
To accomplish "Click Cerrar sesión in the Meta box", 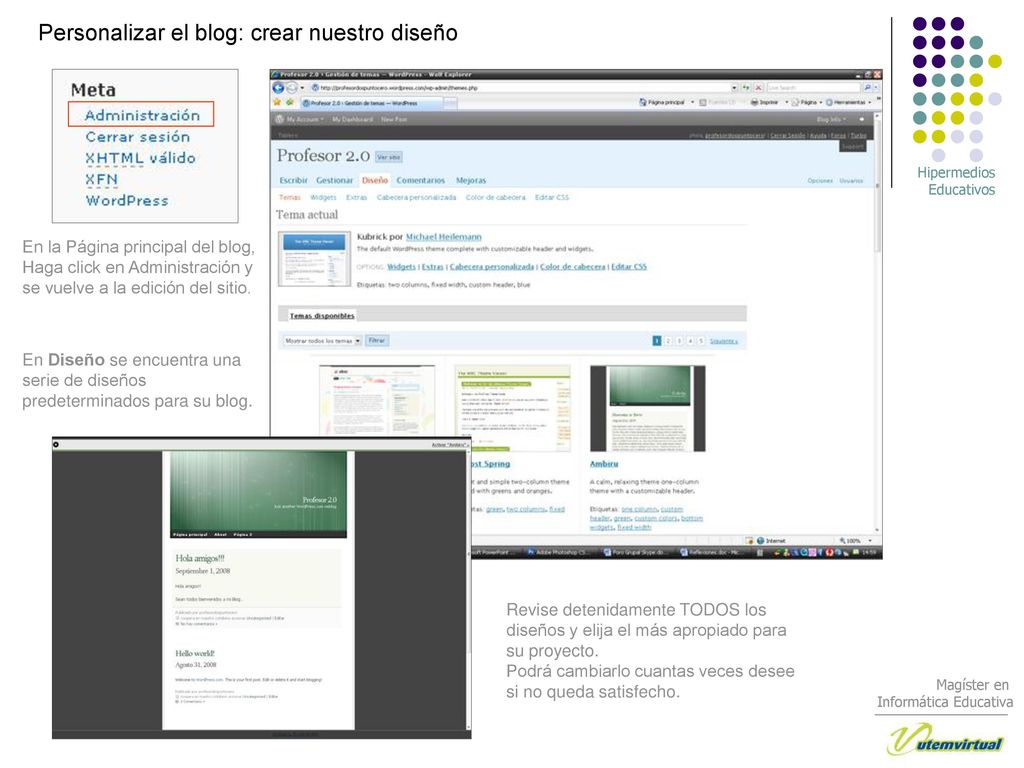I will [138, 136].
